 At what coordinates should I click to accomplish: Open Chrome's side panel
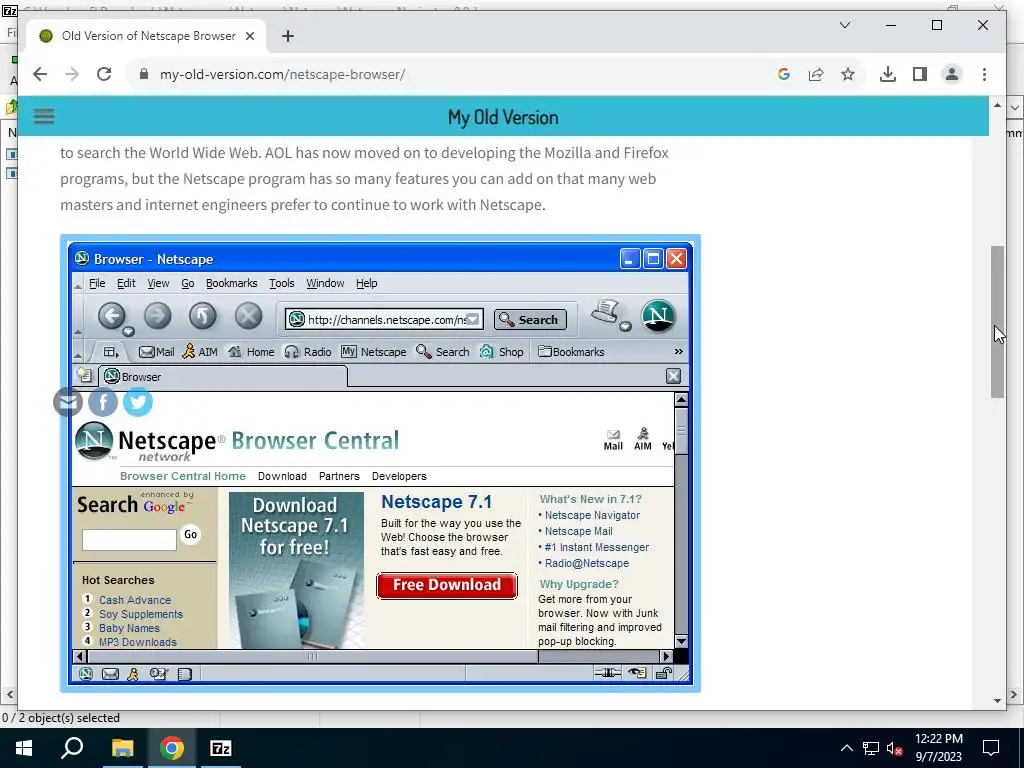pos(920,74)
